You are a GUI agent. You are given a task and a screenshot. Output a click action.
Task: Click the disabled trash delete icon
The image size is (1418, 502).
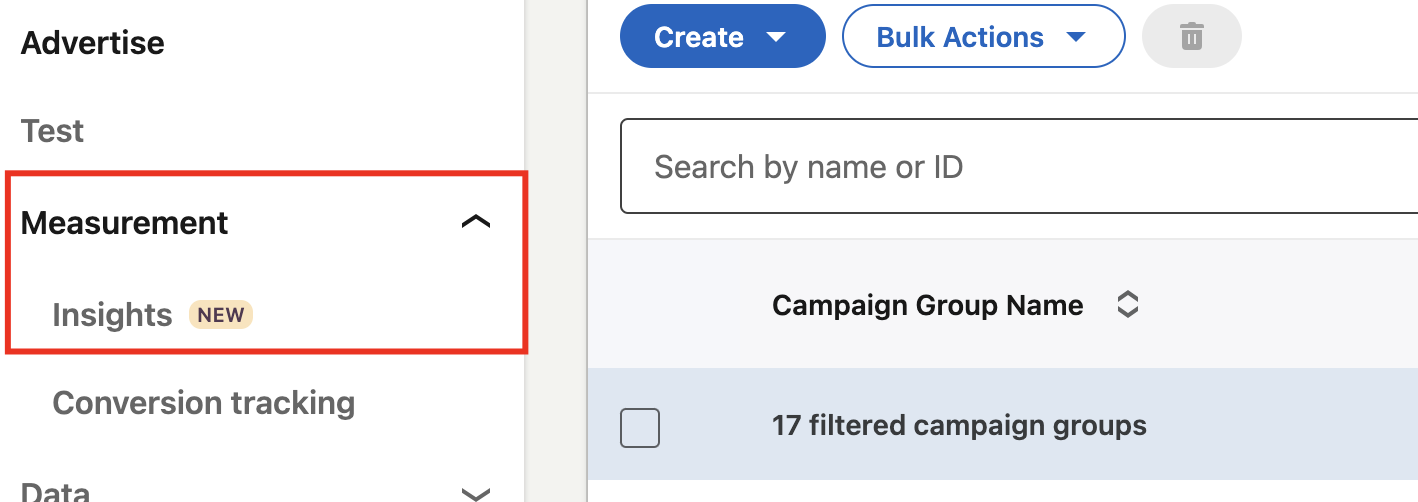[x=1191, y=38]
